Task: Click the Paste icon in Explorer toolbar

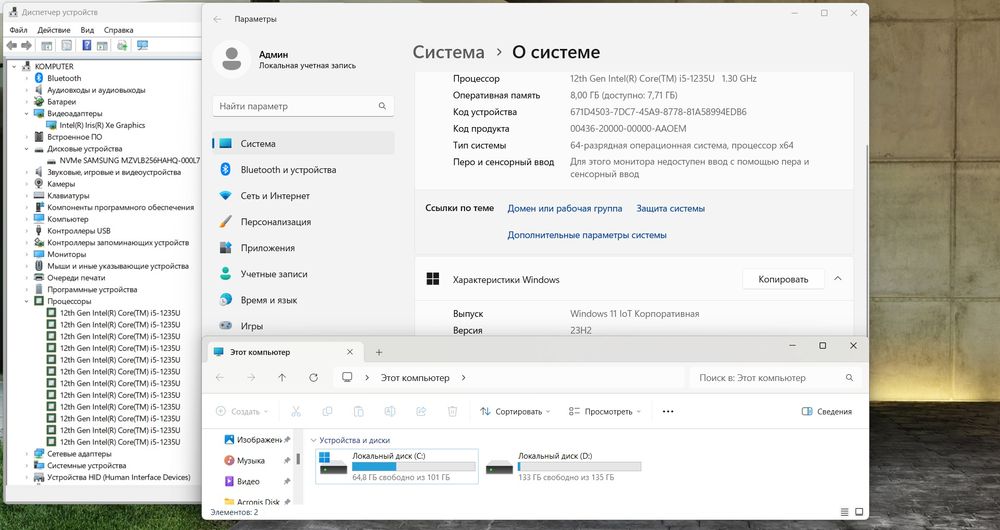Action: point(358,411)
